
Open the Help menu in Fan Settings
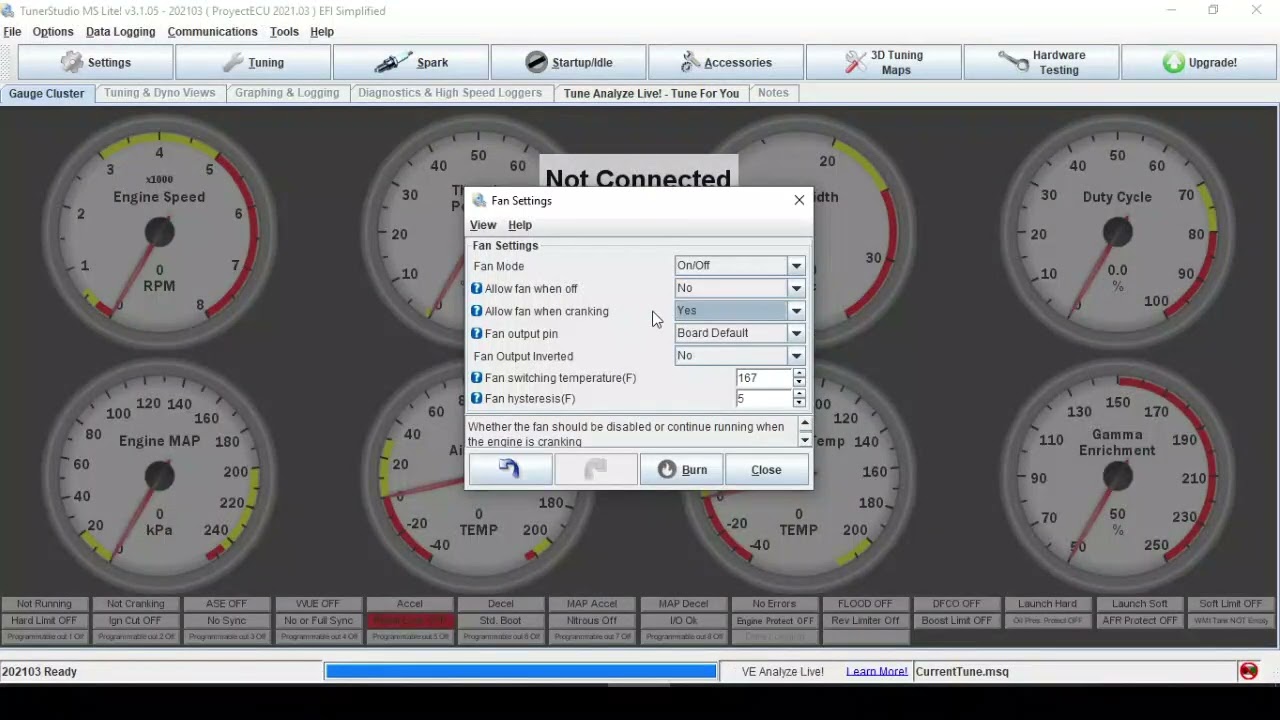520,225
